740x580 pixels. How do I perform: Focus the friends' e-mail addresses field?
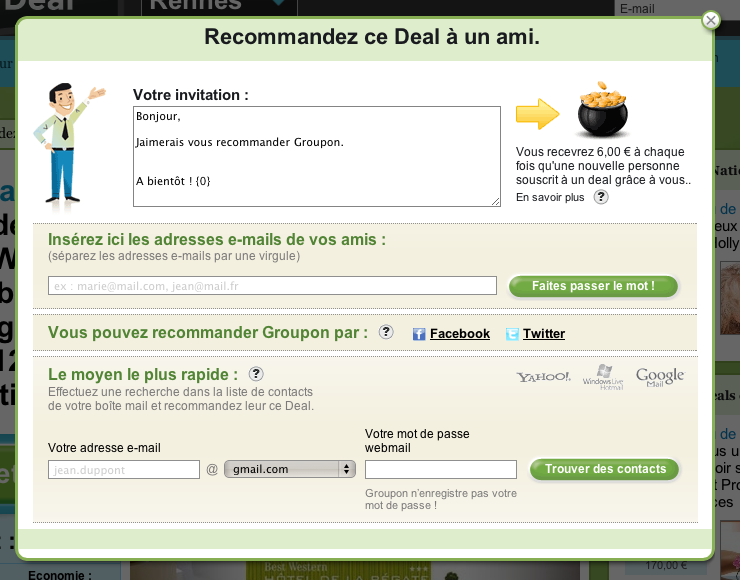(x=272, y=286)
